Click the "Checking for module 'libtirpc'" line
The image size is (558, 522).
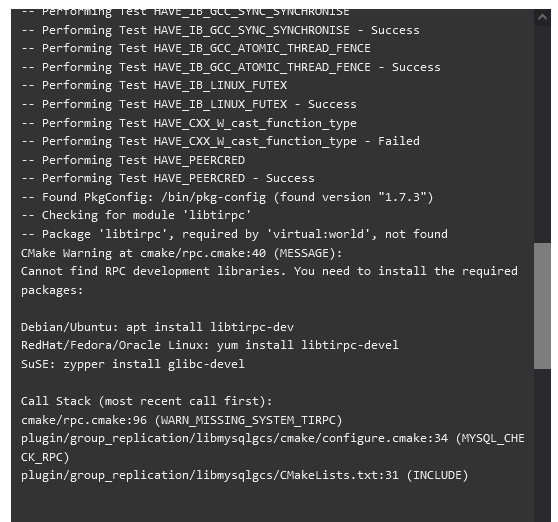coord(136,216)
